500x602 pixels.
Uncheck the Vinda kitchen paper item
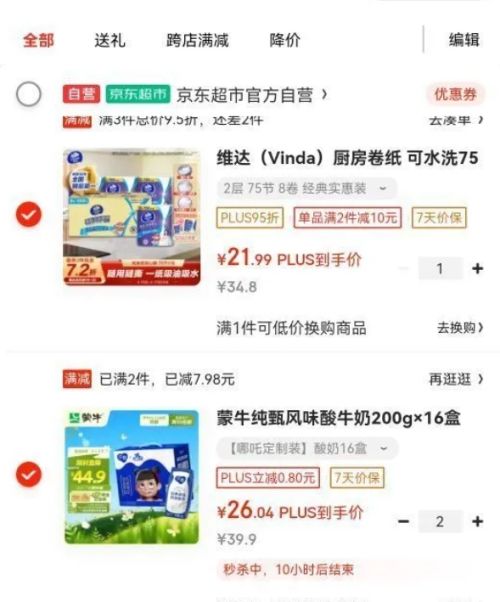[x=28, y=214]
